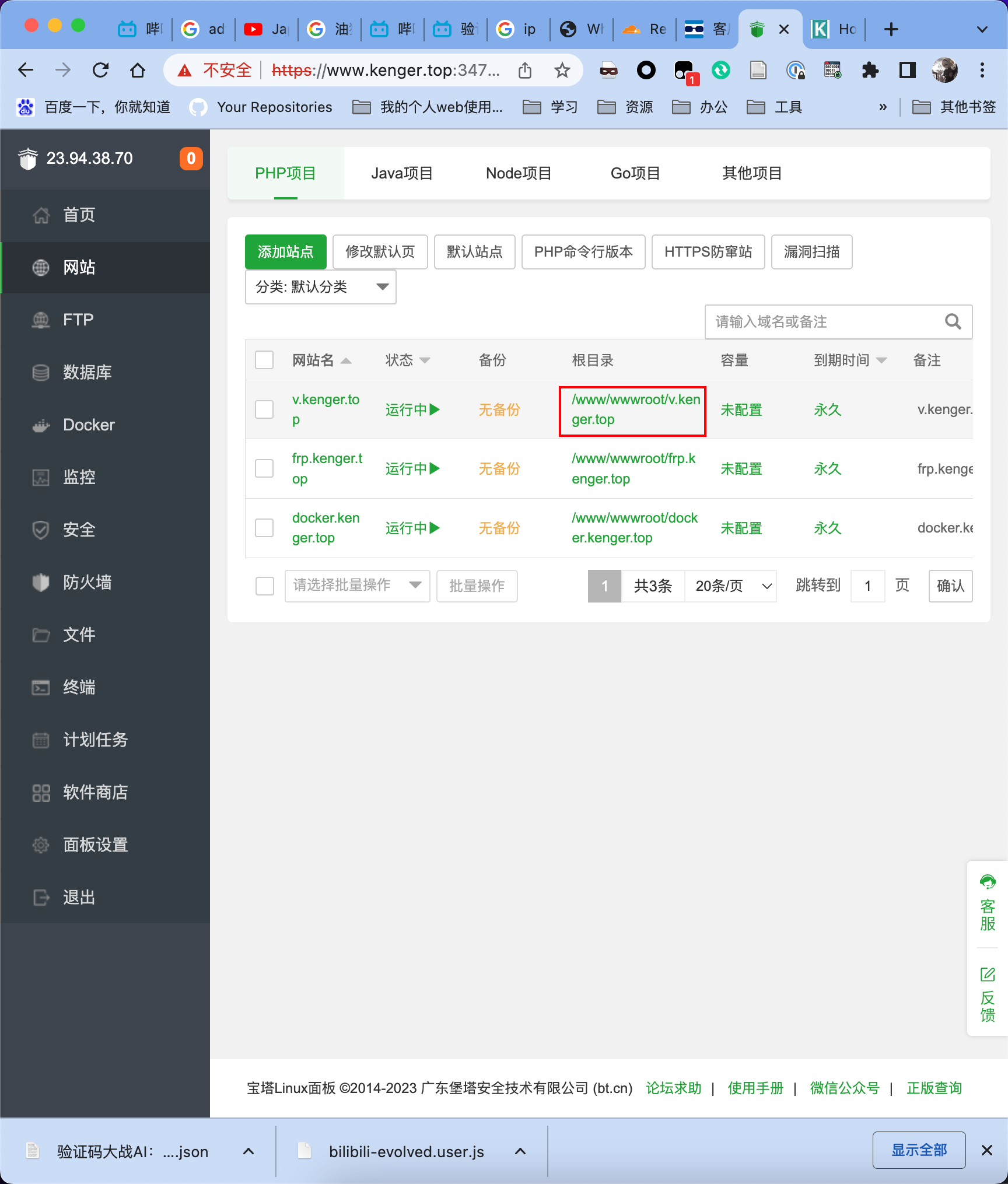Open the 终端 terminal sidebar item
Viewport: 1008px width, 1184px height.
tap(105, 688)
